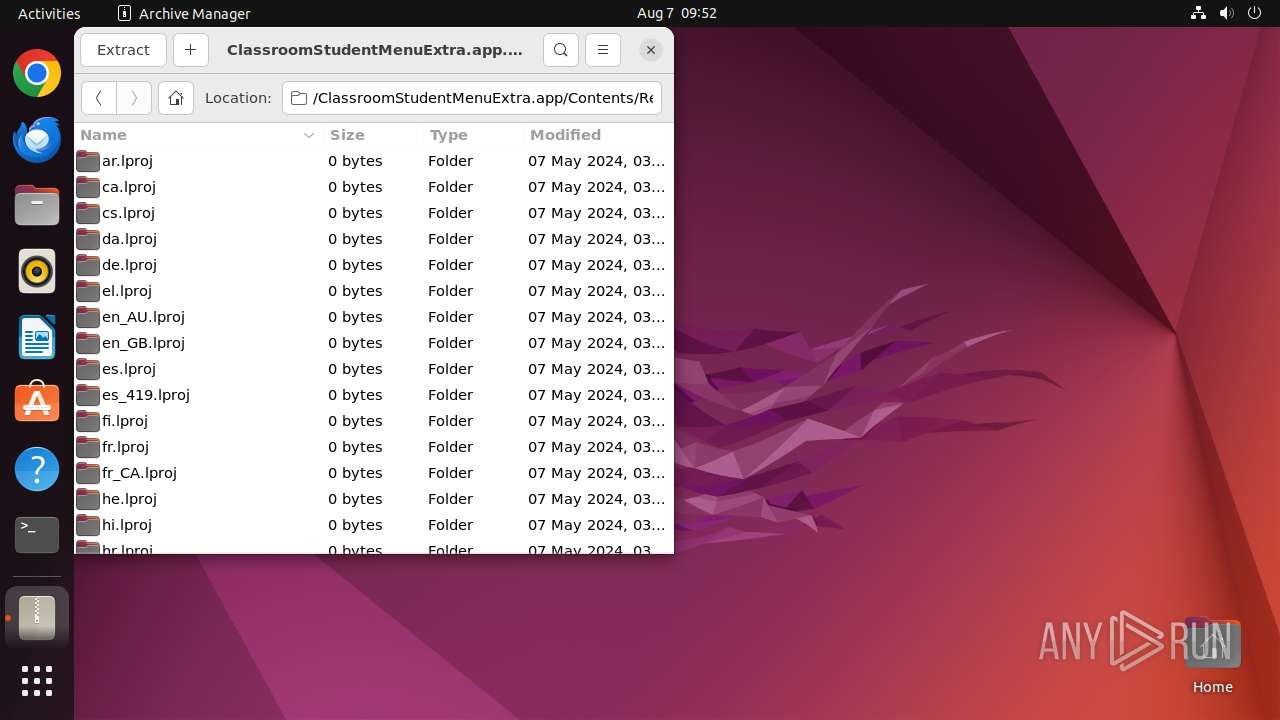Screen dimensions: 1280x720
Task: Open the search magnifier in Archive Manager
Action: pyautogui.click(x=561, y=50)
